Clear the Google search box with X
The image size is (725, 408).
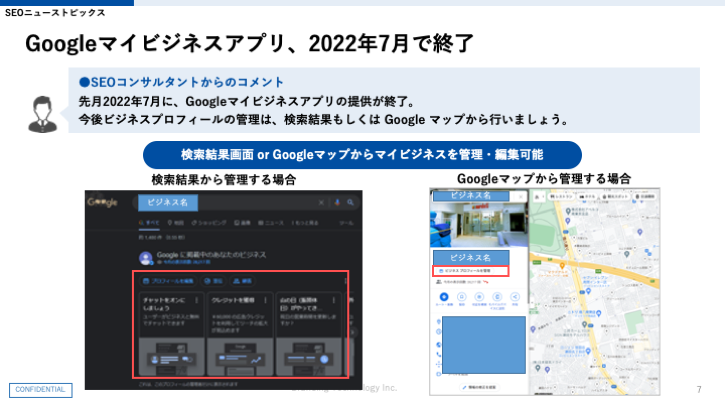[321, 202]
